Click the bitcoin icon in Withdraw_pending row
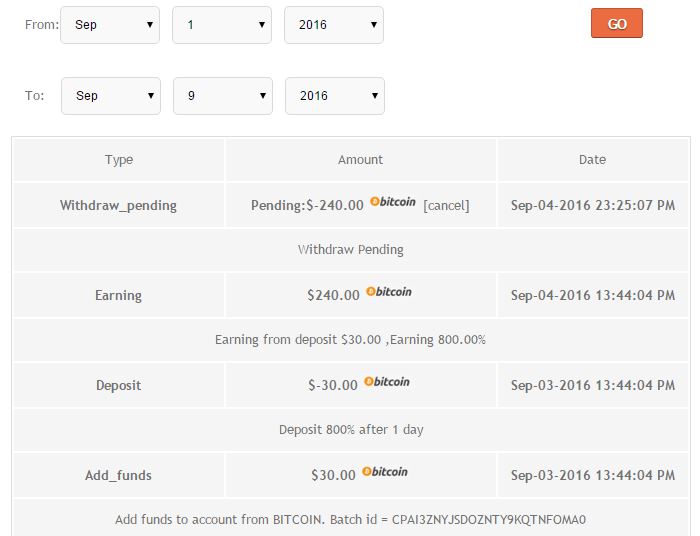The height and width of the screenshot is (536, 700). tap(392, 202)
